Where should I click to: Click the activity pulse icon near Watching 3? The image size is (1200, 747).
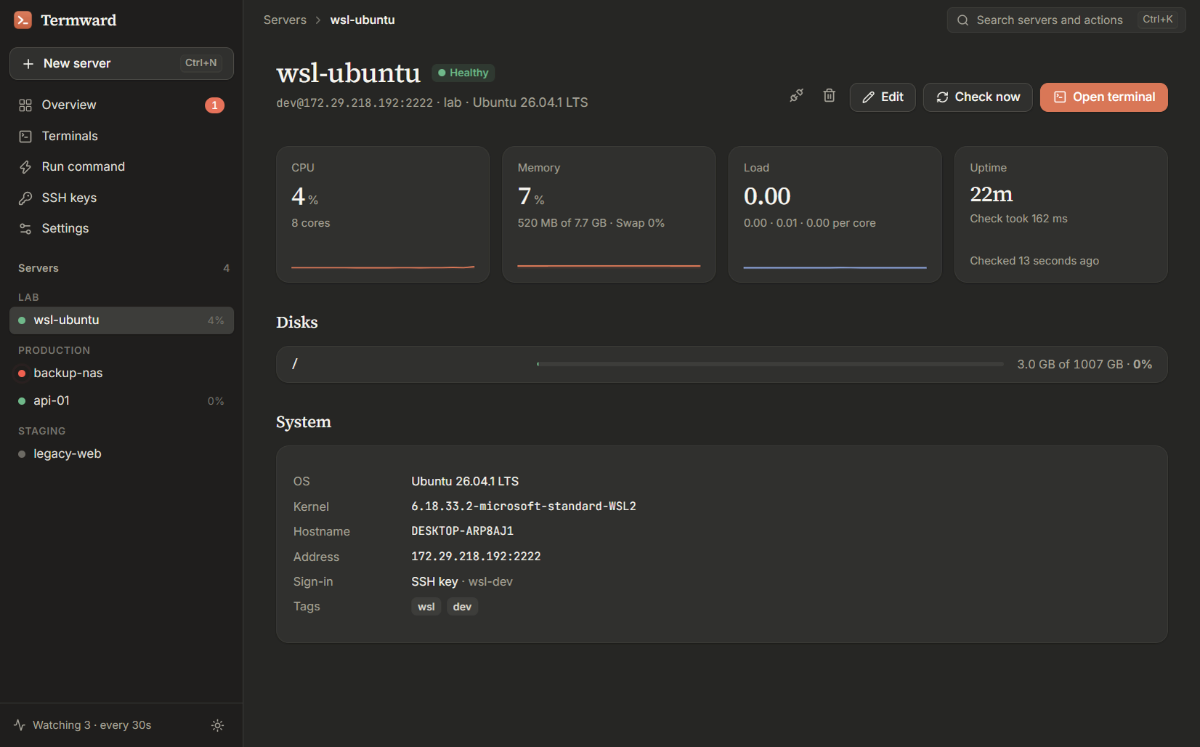click(20, 725)
